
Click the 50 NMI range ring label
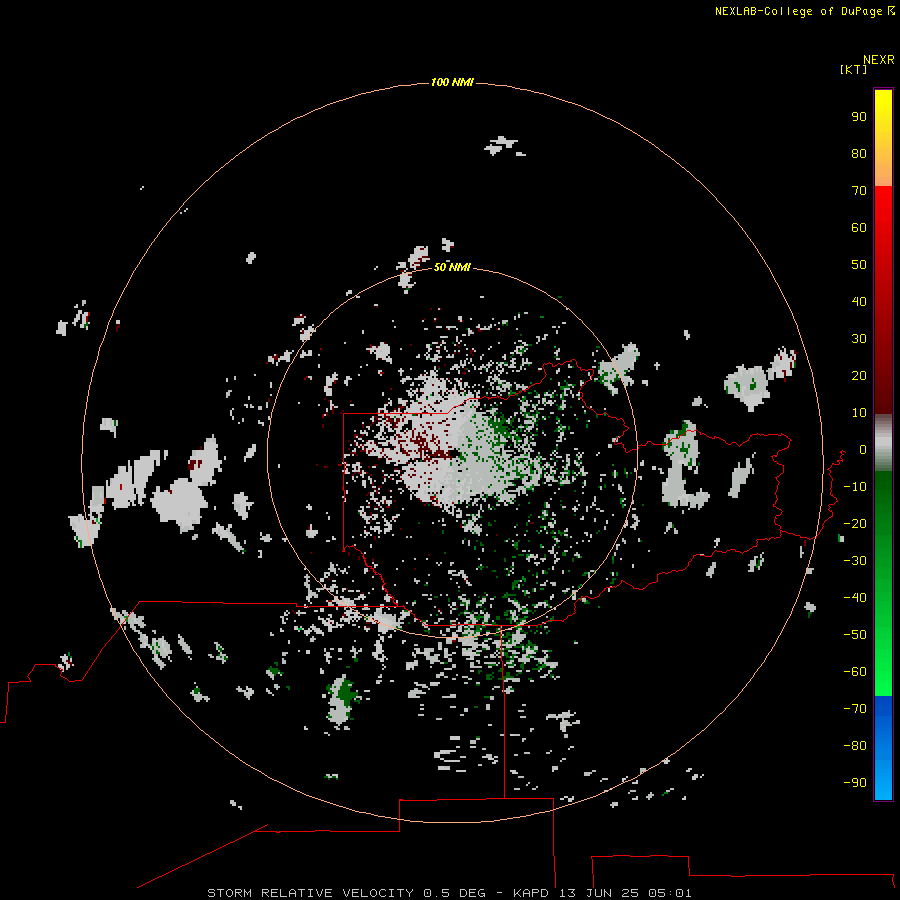452,267
